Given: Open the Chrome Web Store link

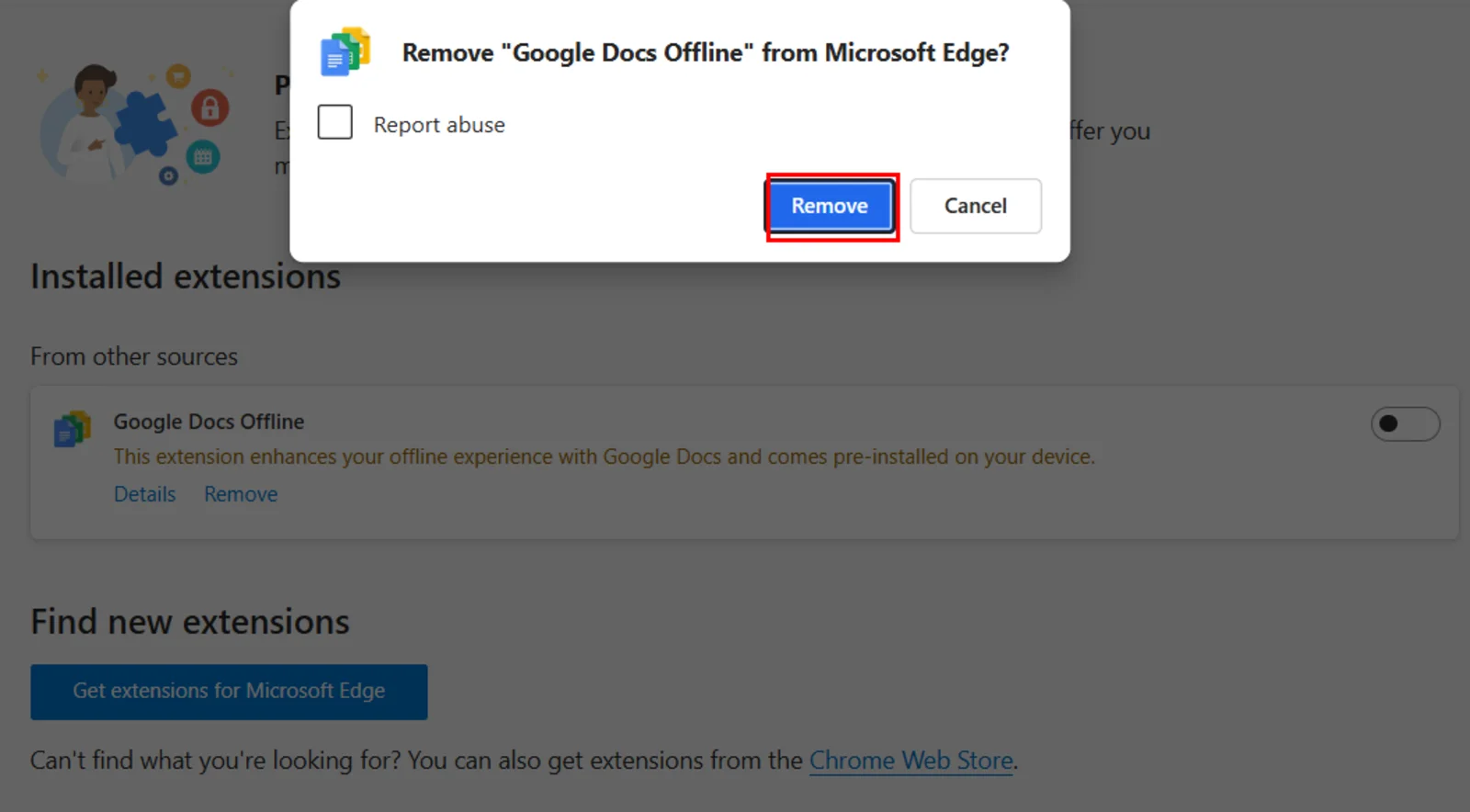Looking at the screenshot, I should point(910,761).
